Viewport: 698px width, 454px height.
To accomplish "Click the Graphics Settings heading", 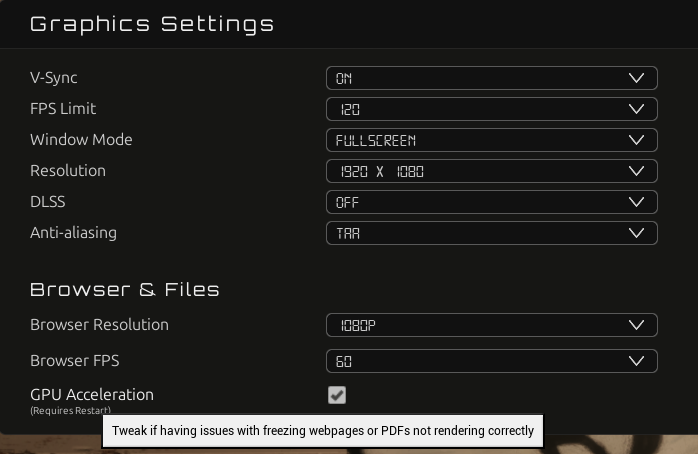I will pyautogui.click(x=152, y=24).
